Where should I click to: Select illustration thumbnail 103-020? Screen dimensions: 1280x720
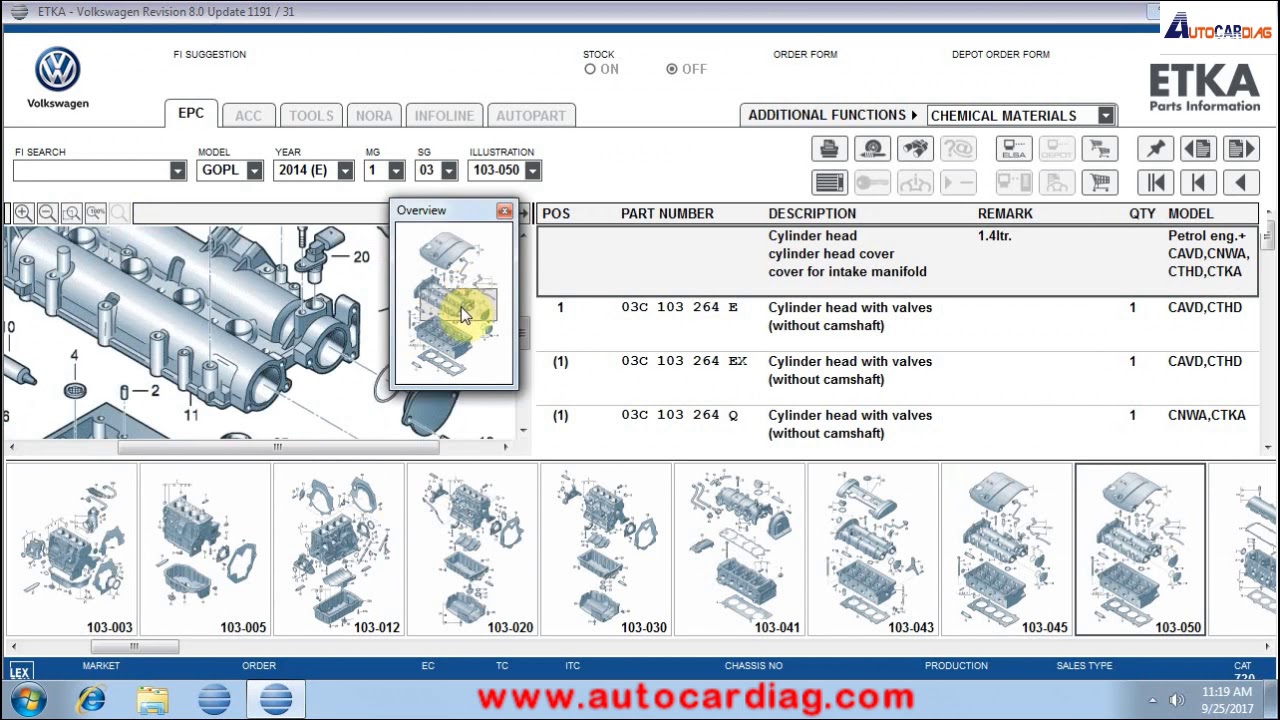click(x=472, y=550)
